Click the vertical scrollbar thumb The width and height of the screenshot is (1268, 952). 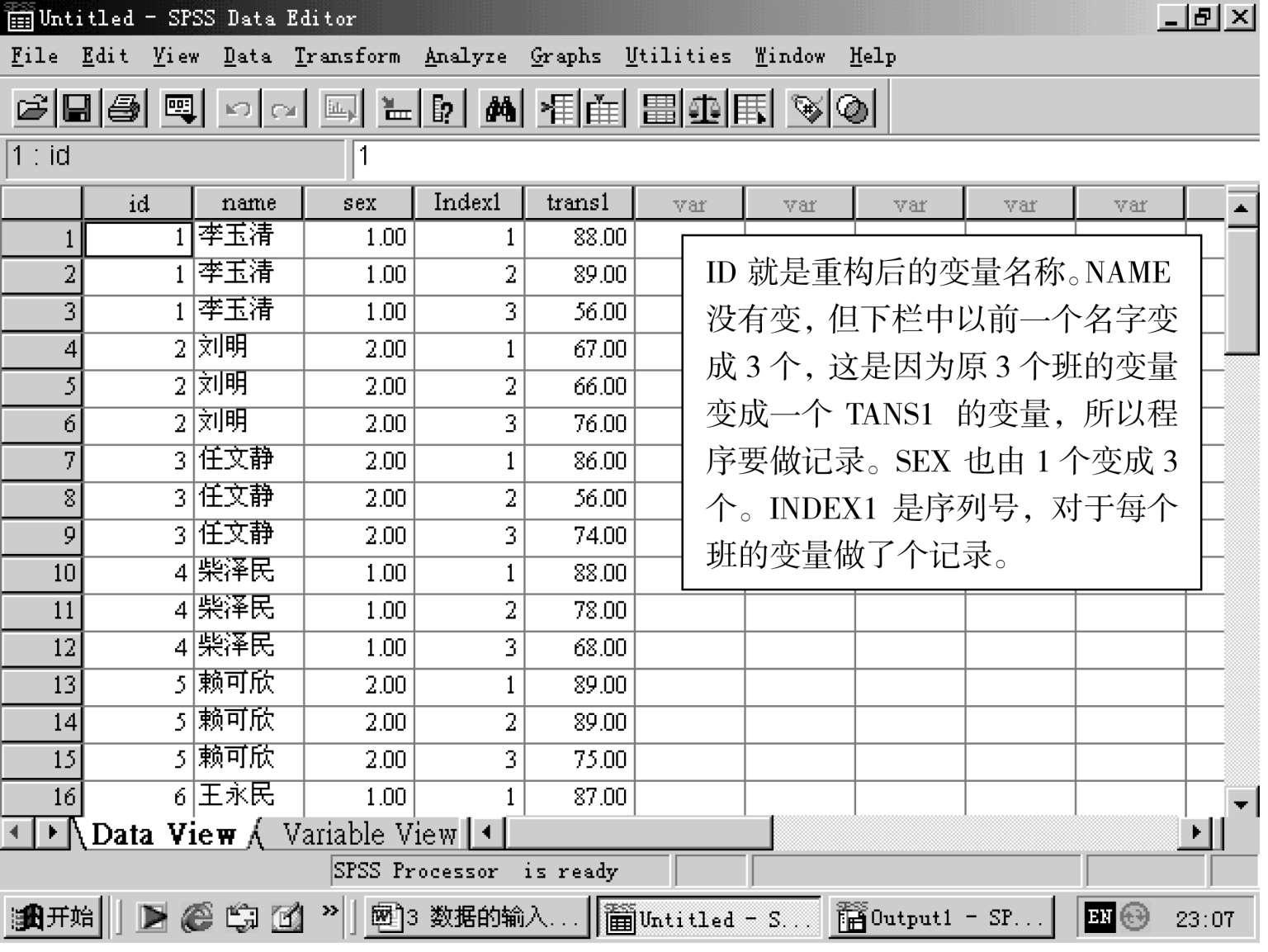click(x=1242, y=291)
